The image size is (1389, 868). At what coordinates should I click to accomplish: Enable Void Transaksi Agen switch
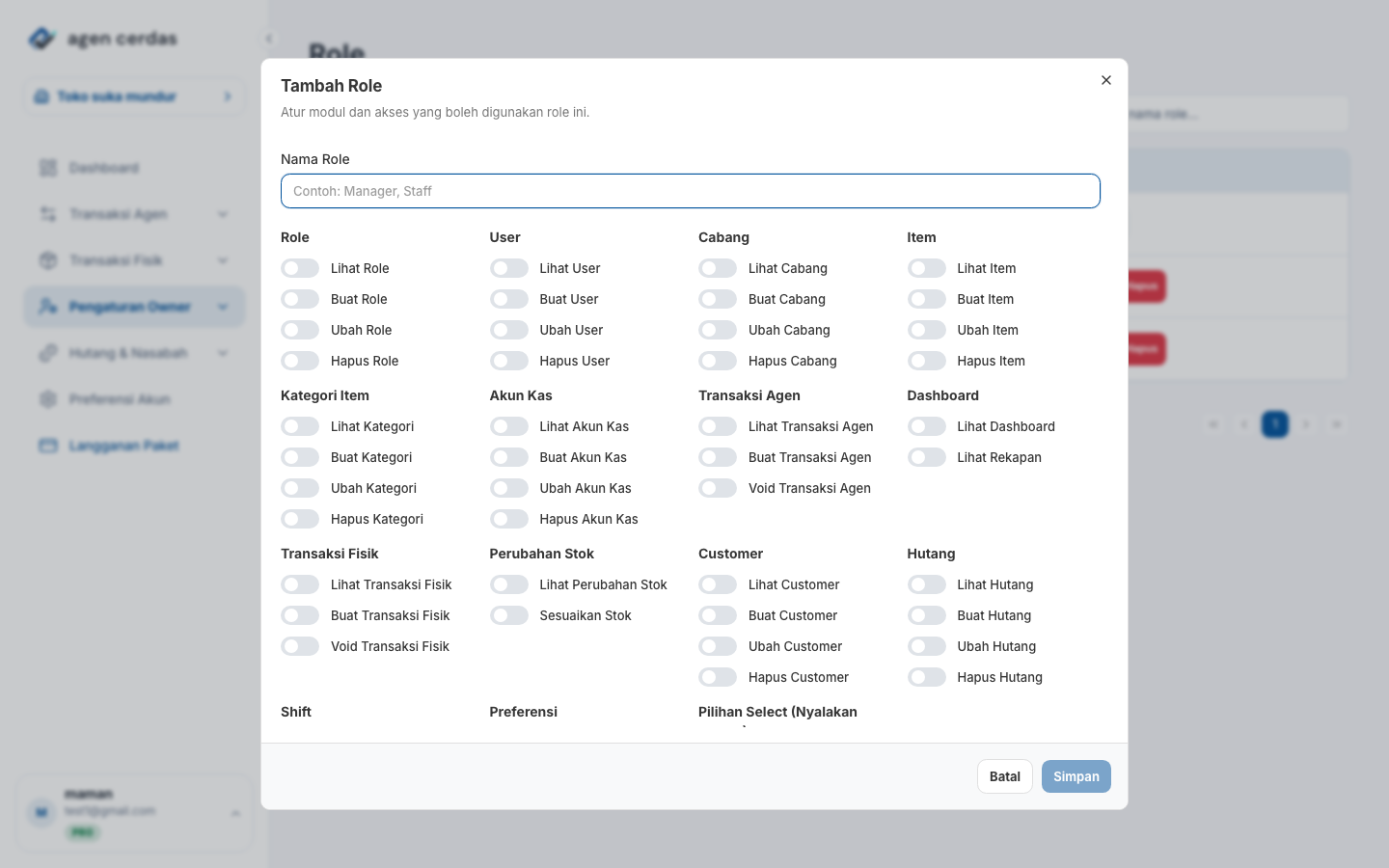coord(718,488)
